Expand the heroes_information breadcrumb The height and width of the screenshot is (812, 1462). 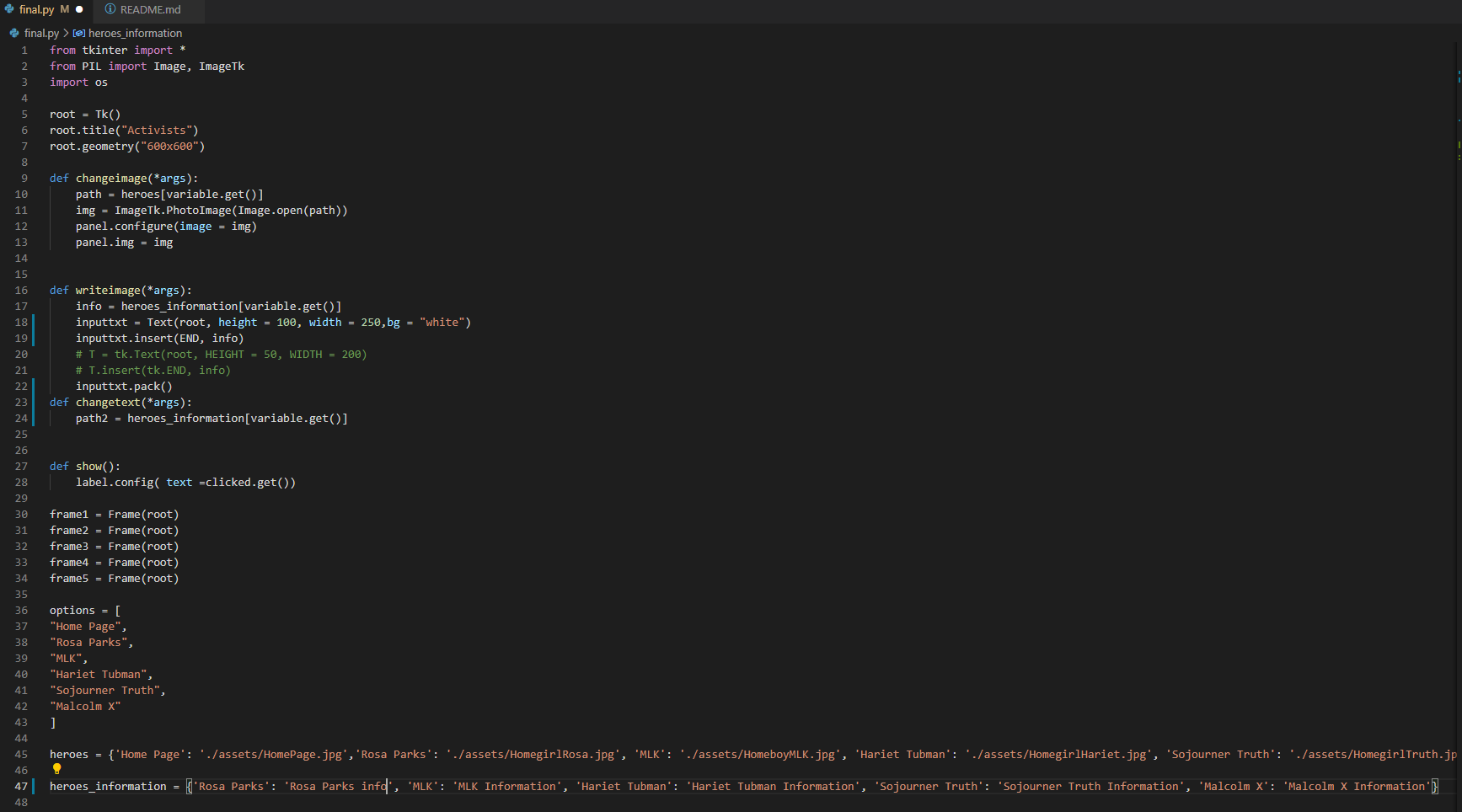(133, 33)
